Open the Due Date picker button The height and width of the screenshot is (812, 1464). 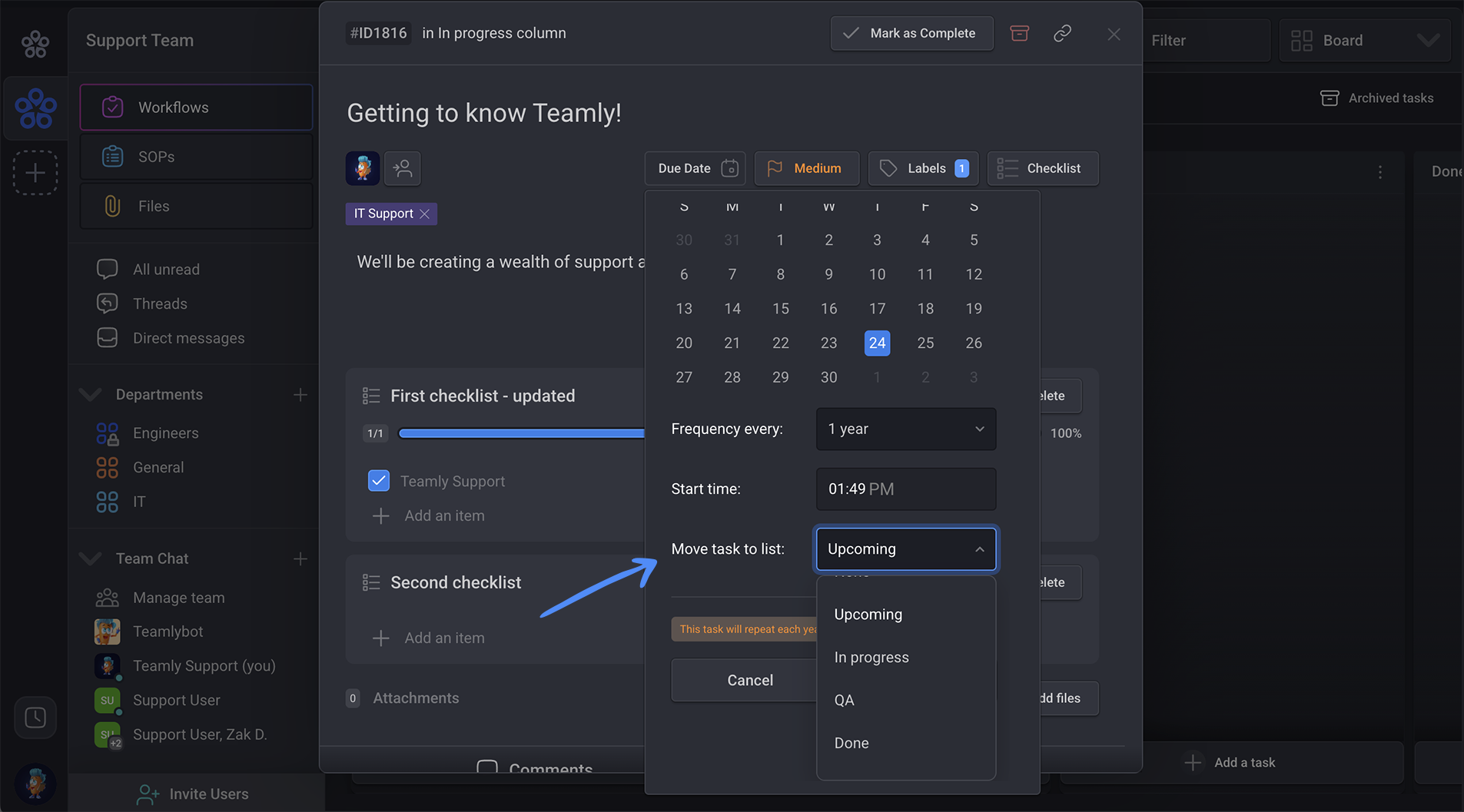[x=695, y=168]
